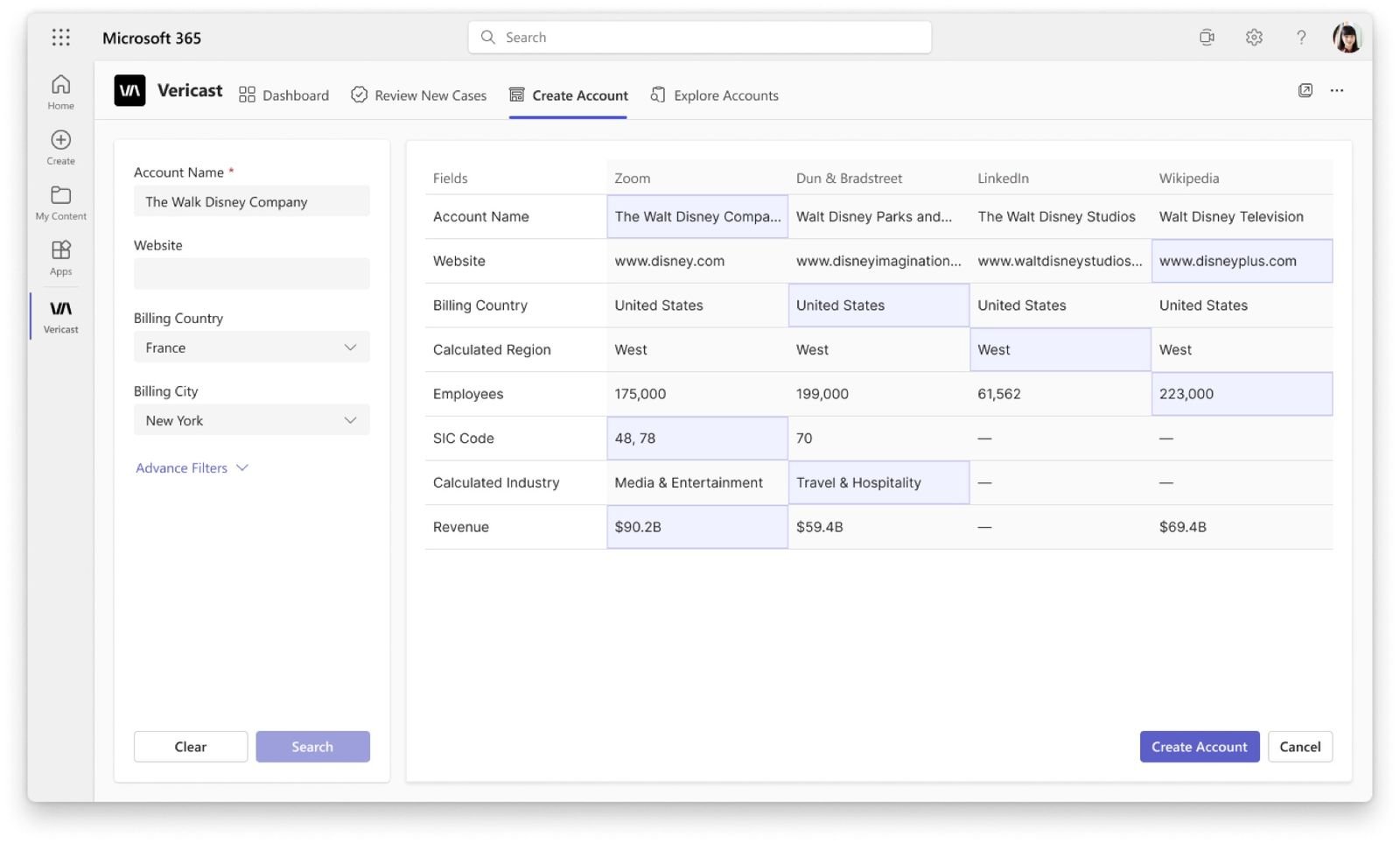Image resolution: width=1400 pixels, height=843 pixels.
Task: Switch to Review New Cases tab
Action: [x=419, y=95]
